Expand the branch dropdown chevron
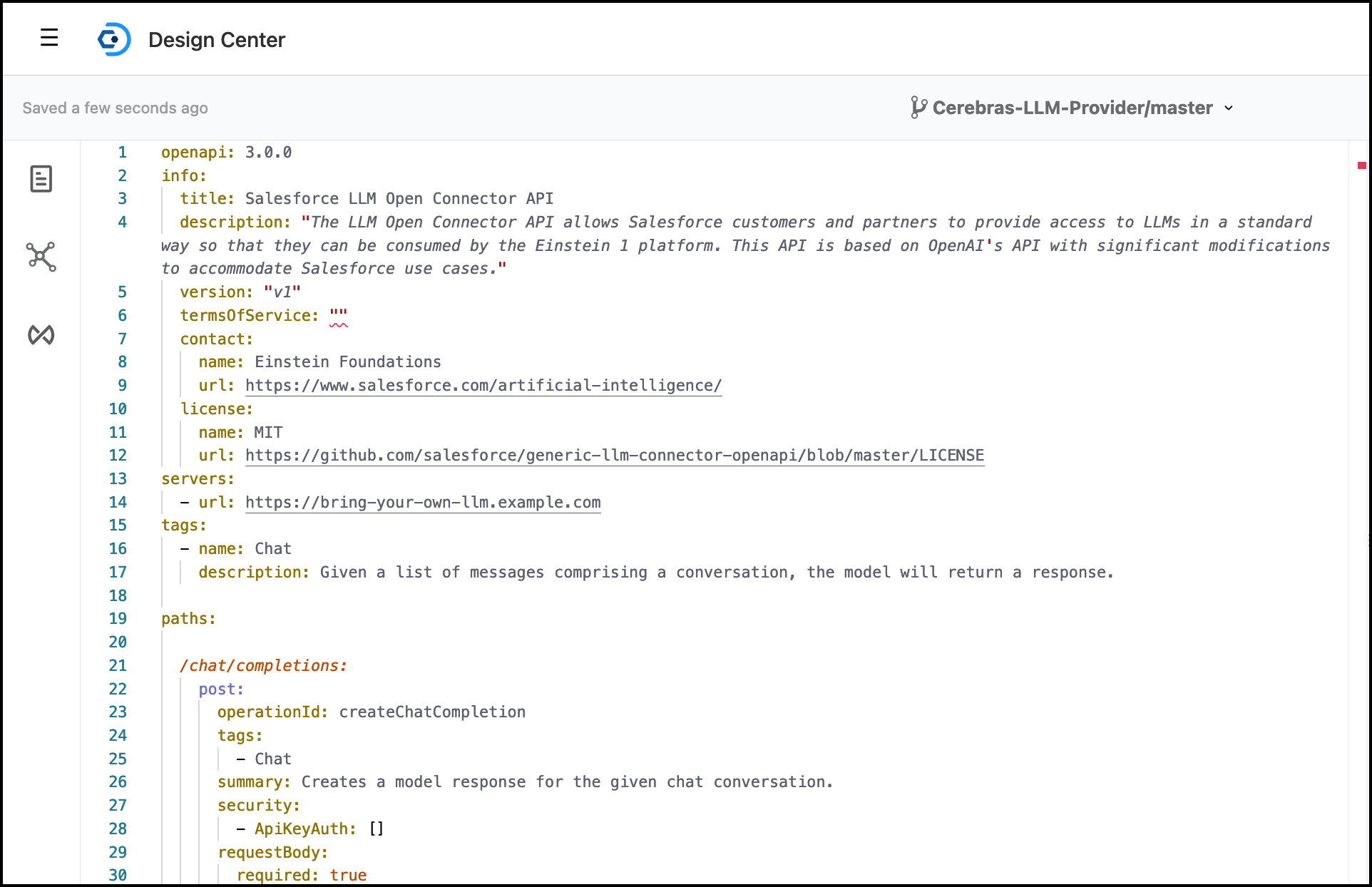Screen dimensions: 1372x887 click(x=1229, y=108)
